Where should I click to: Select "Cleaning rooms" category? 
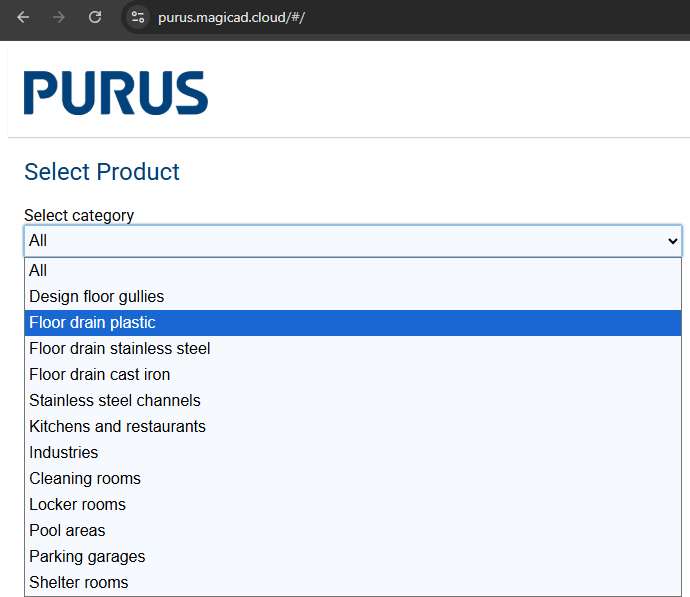(x=353, y=478)
